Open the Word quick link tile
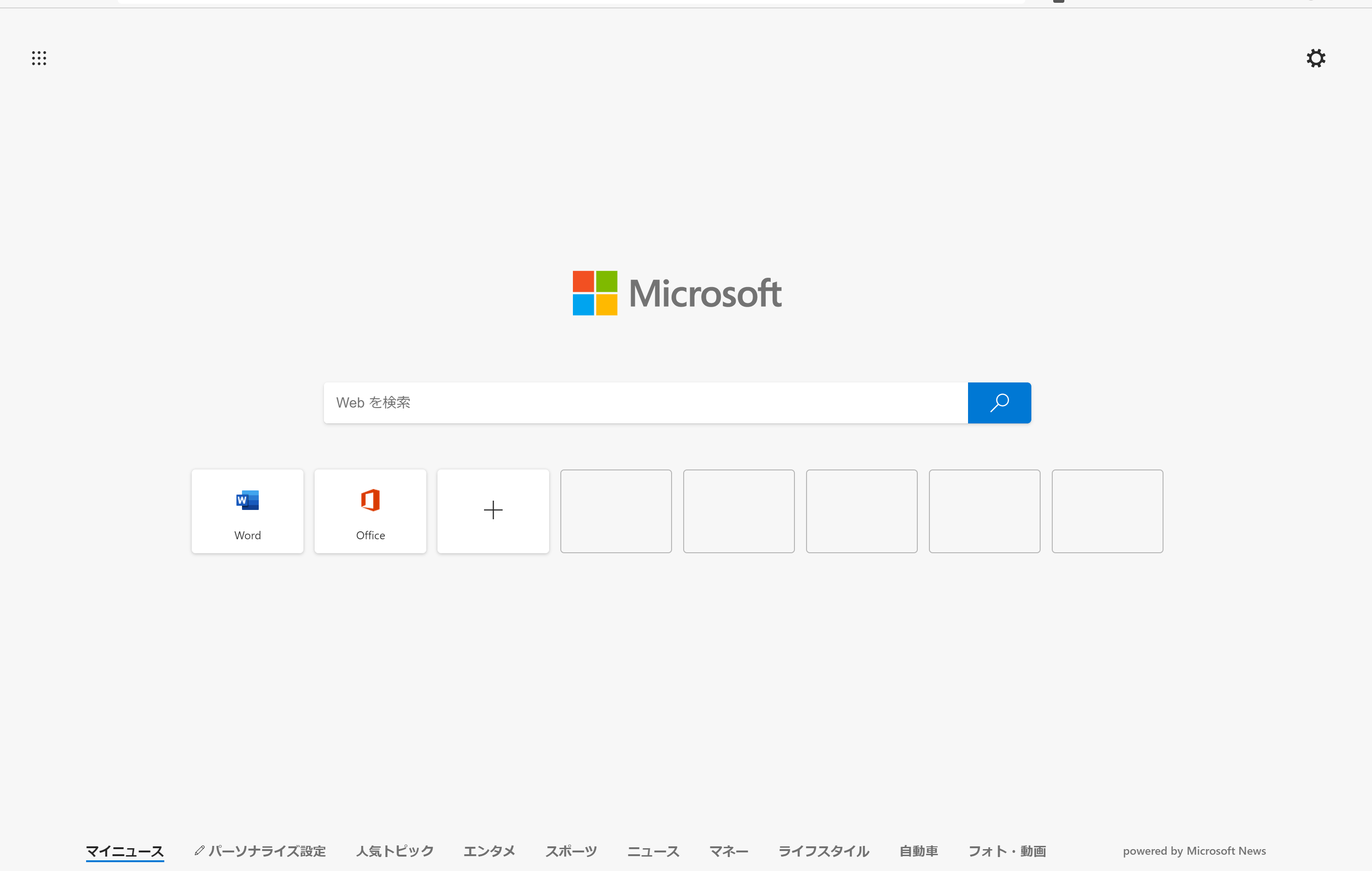 (247, 511)
